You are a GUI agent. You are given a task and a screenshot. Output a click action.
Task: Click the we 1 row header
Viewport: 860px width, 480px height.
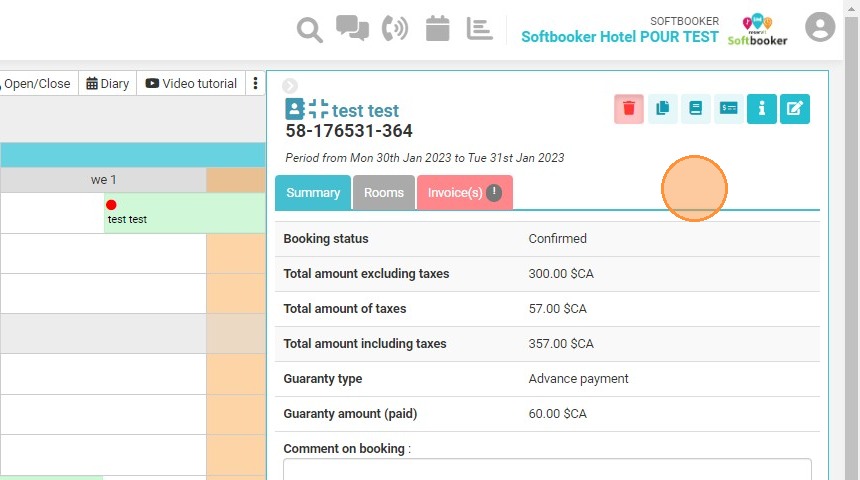103,180
